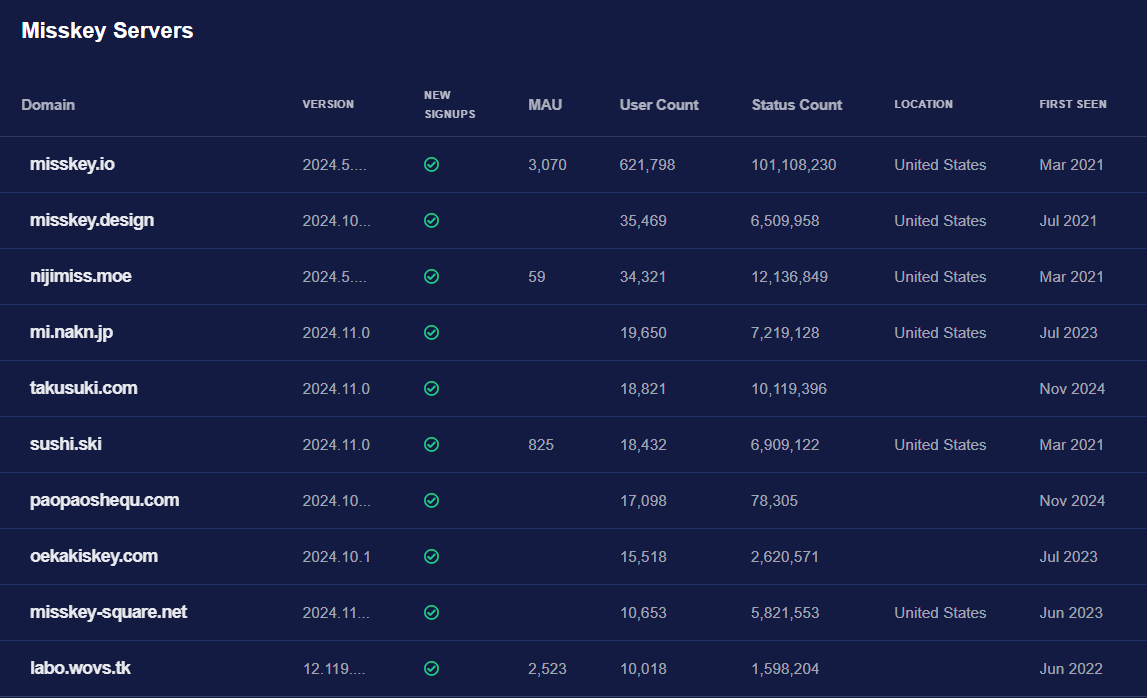Sort by Status Count column header
This screenshot has height=698, width=1147.
click(797, 105)
